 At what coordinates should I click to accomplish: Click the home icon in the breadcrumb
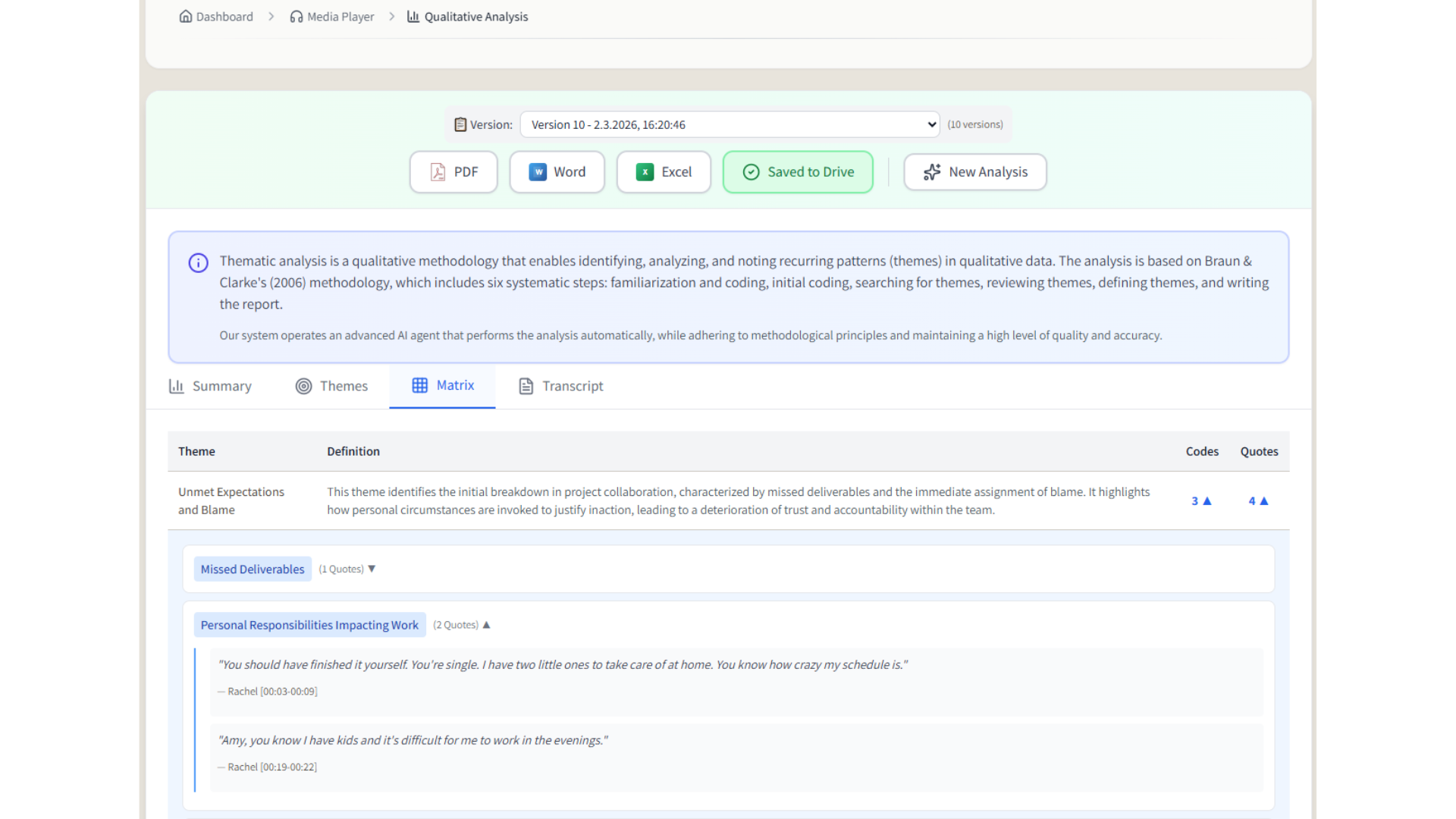click(185, 15)
